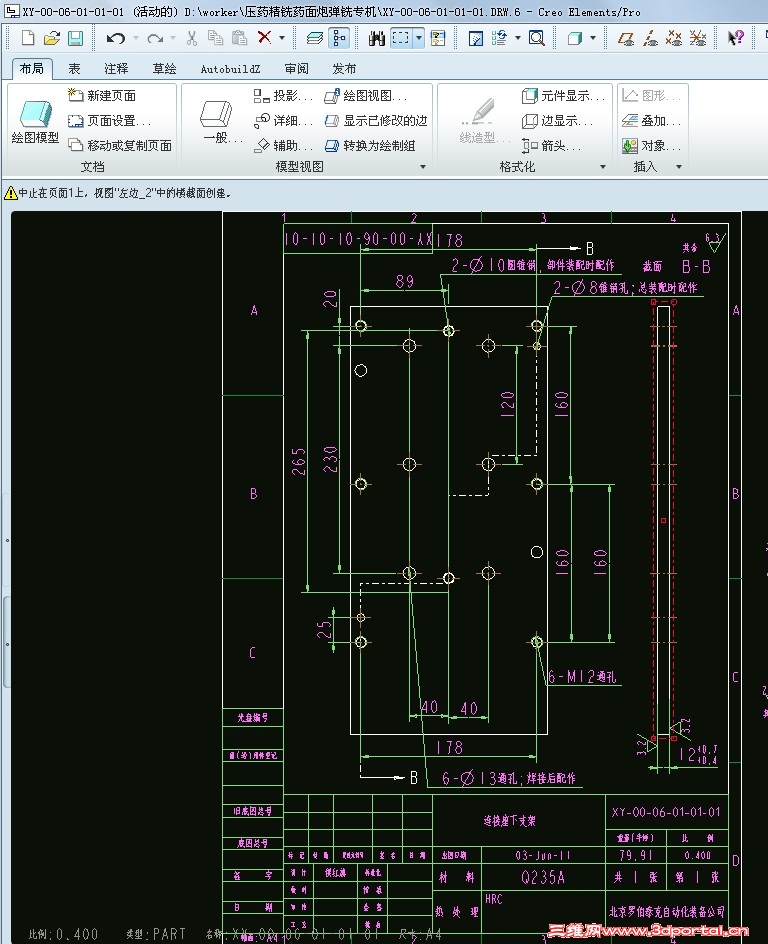Click the context help pointer icon
This screenshot has width=768, height=944.
click(735, 38)
